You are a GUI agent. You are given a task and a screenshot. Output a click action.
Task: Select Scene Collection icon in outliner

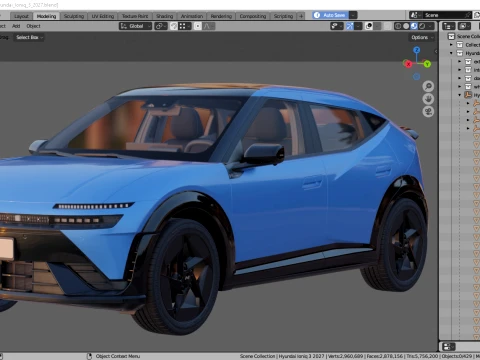point(451,36)
